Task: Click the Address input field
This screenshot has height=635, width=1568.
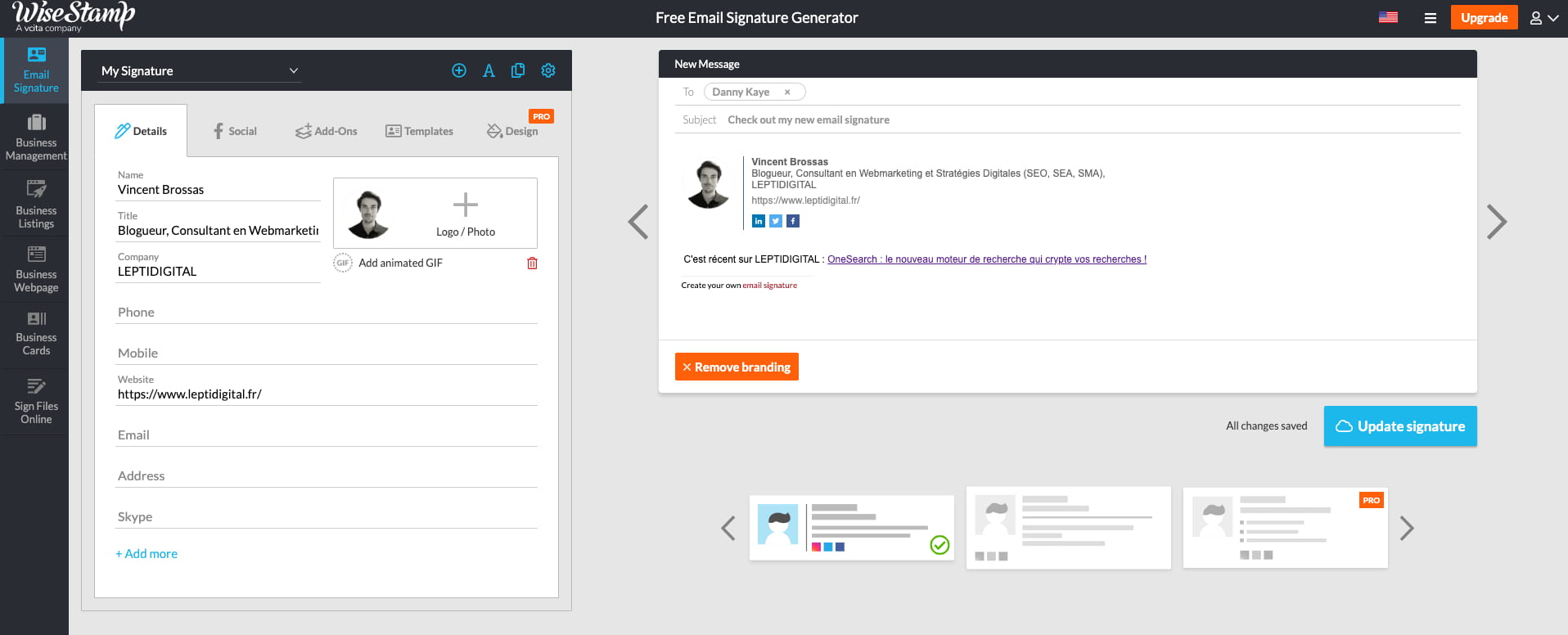Action: pyautogui.click(x=327, y=476)
